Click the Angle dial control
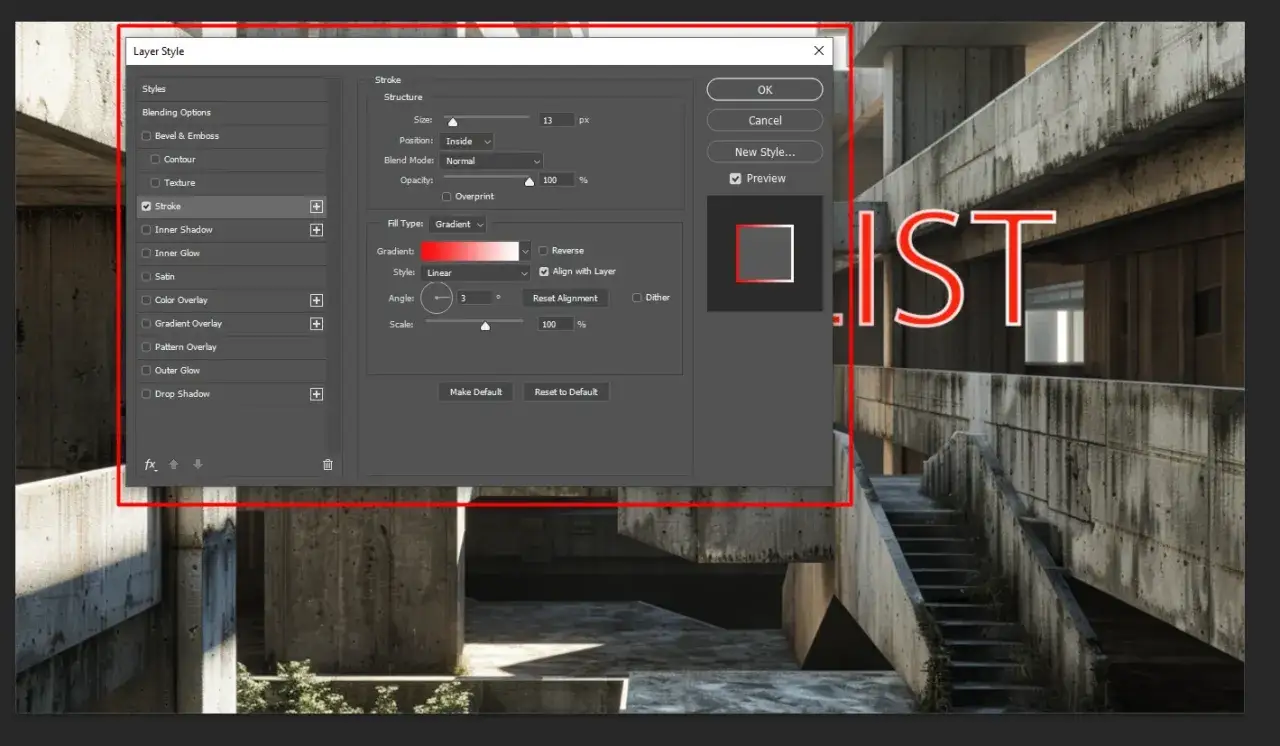 point(437,298)
